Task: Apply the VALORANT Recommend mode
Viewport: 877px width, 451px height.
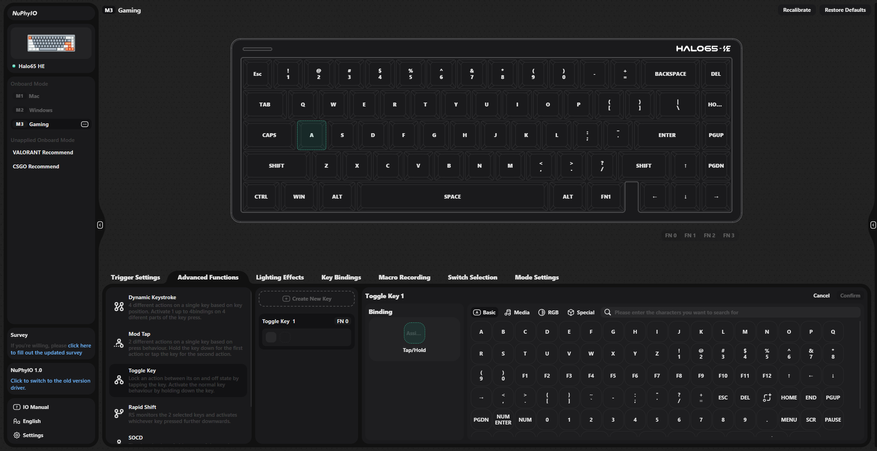Action: pos(43,152)
